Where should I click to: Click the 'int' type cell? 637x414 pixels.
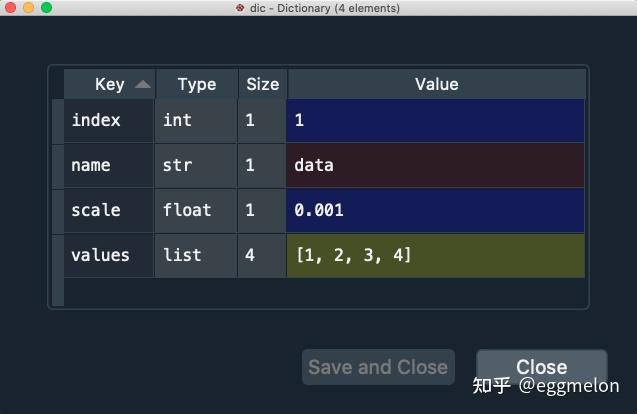(196, 120)
